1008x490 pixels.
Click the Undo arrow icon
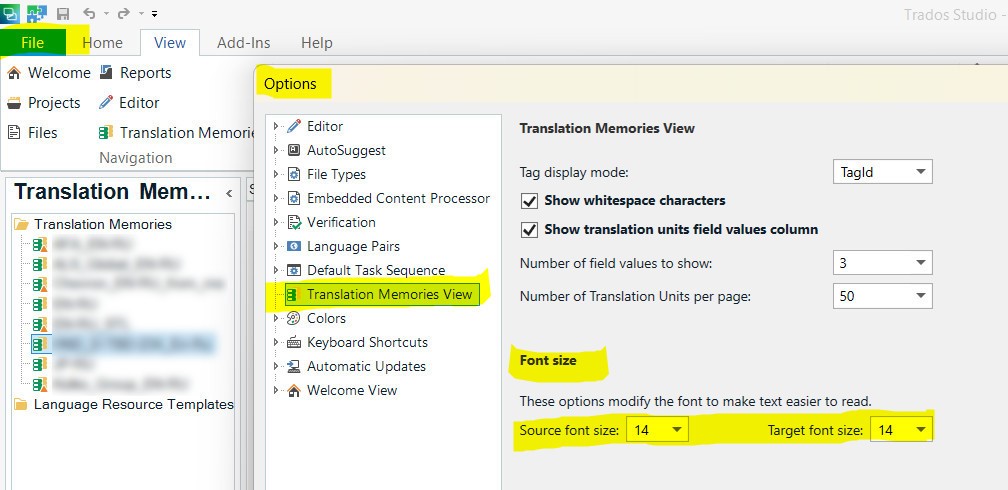[x=89, y=14]
